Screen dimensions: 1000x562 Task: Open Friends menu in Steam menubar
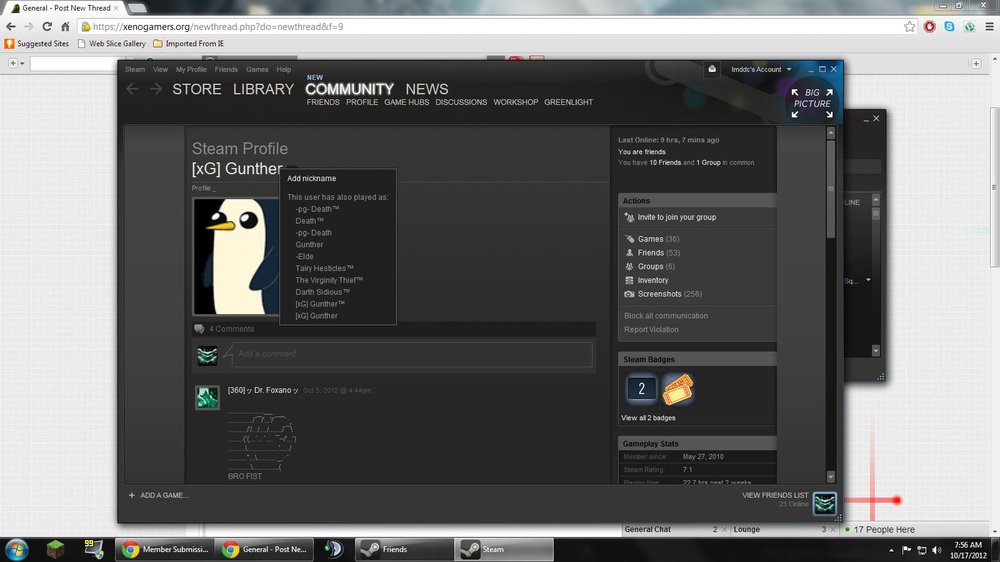tap(226, 70)
